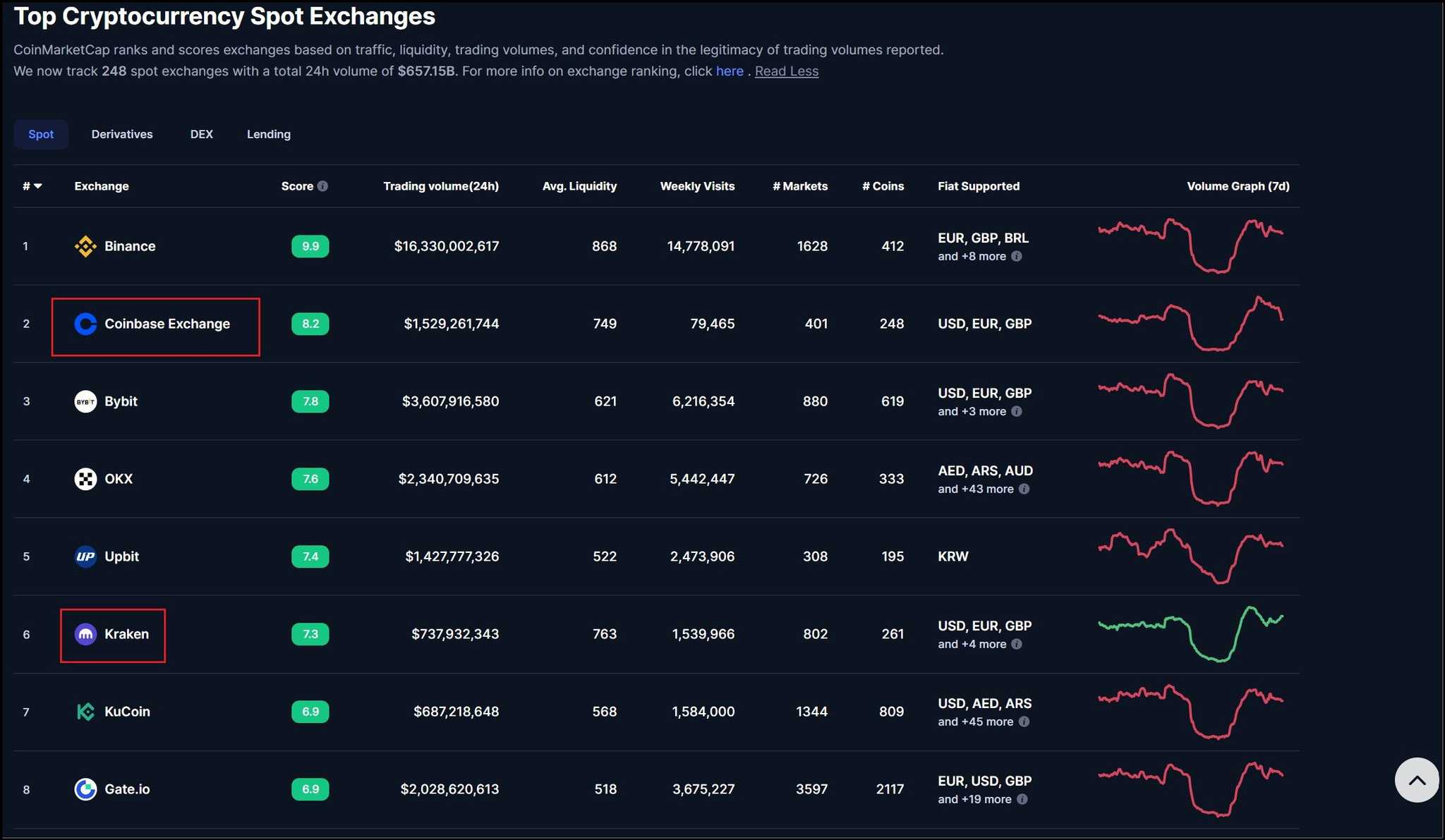Image resolution: width=1445 pixels, height=840 pixels.
Task: Open the Upbit exchange name link
Action: click(121, 556)
